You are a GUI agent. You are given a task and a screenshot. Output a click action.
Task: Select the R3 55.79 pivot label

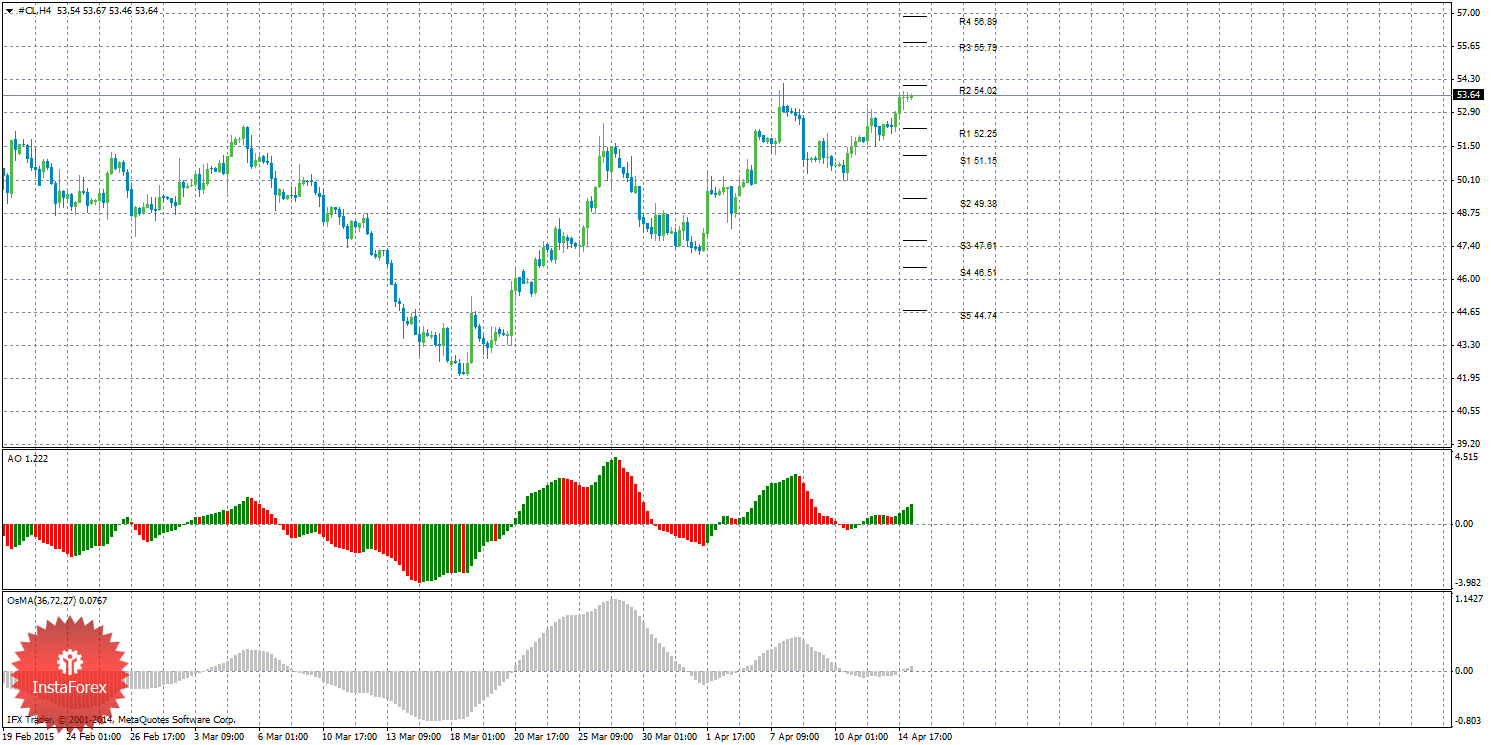point(978,47)
